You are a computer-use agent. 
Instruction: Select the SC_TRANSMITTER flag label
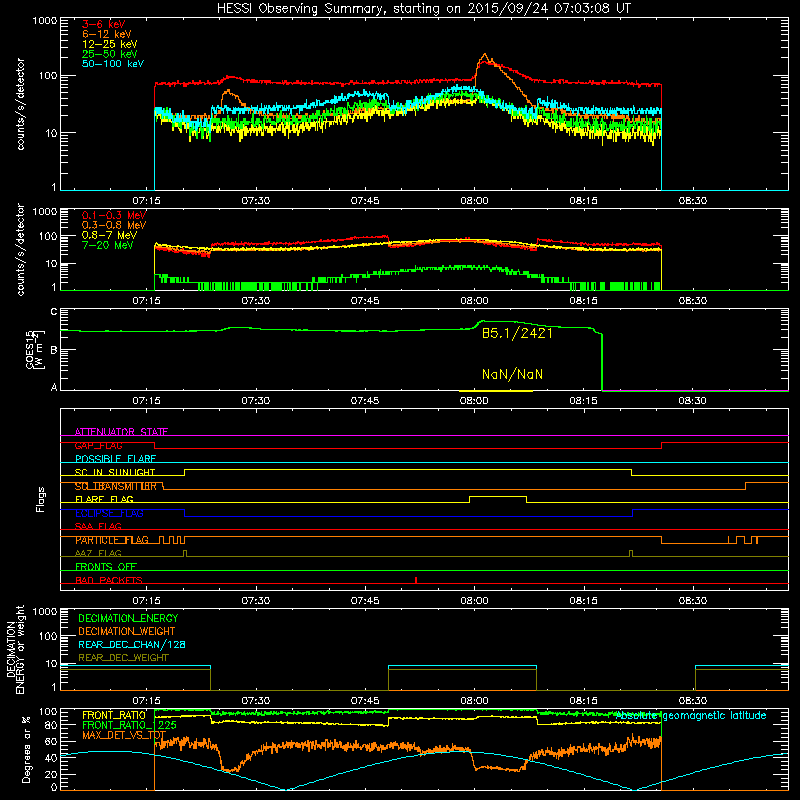pyautogui.click(x=116, y=486)
